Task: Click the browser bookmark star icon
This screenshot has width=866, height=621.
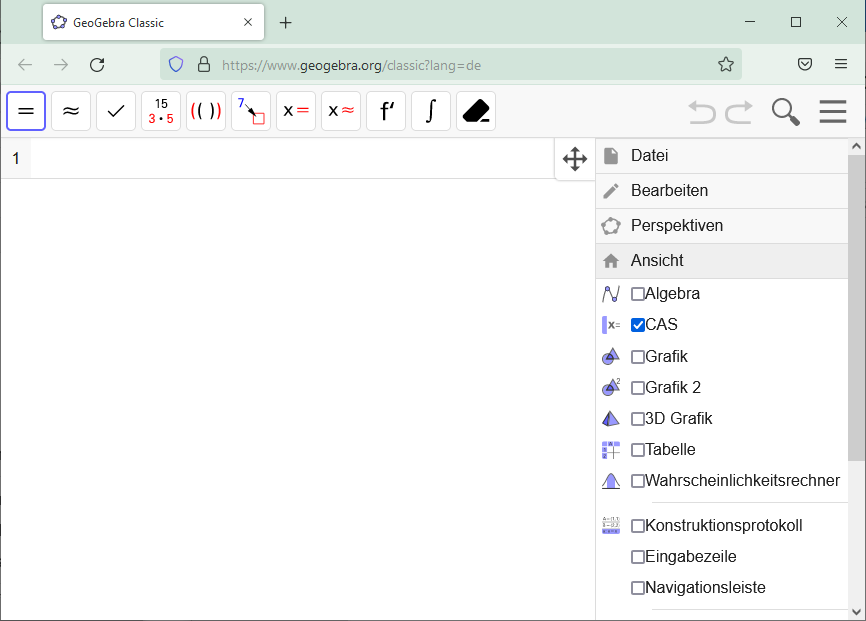Action: point(725,63)
